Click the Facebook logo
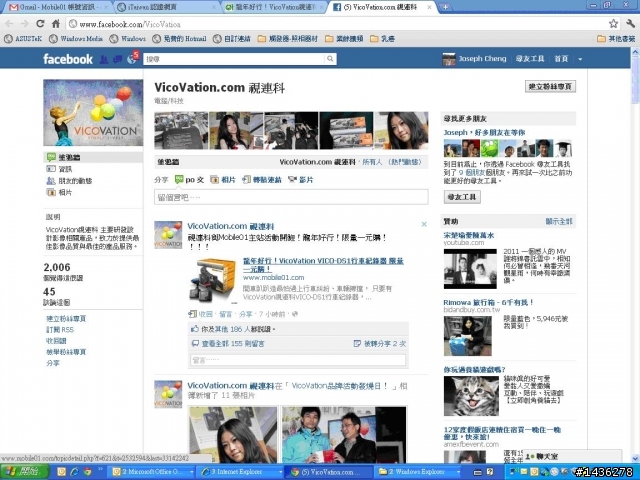Screen dimensions: 640x480 (x=68, y=59)
